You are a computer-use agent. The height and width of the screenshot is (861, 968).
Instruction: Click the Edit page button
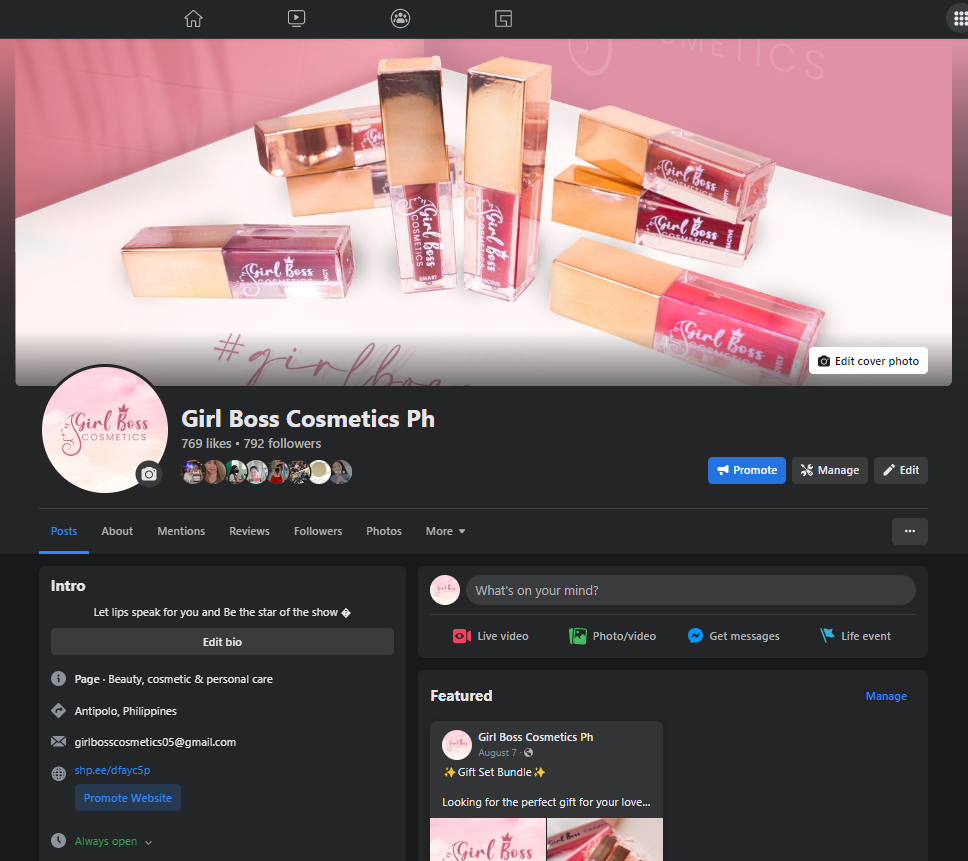tap(901, 470)
